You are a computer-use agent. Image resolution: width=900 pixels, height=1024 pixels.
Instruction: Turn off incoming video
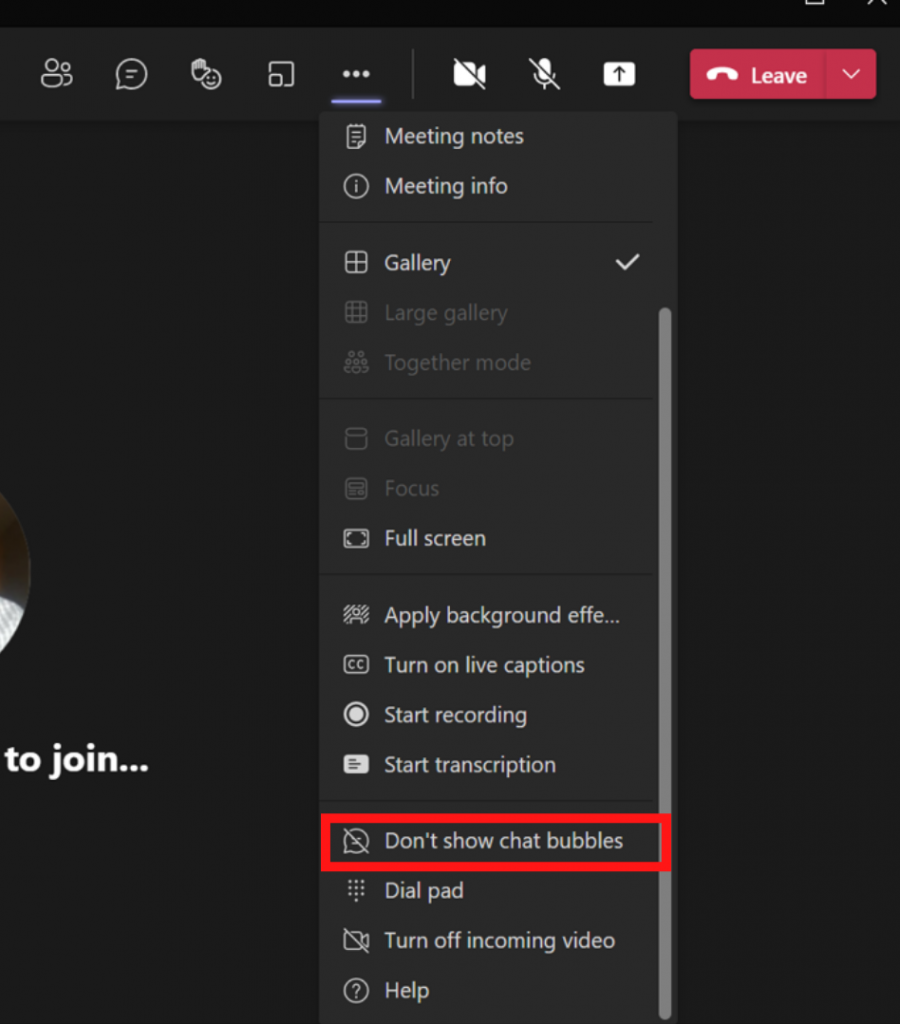pos(487,940)
